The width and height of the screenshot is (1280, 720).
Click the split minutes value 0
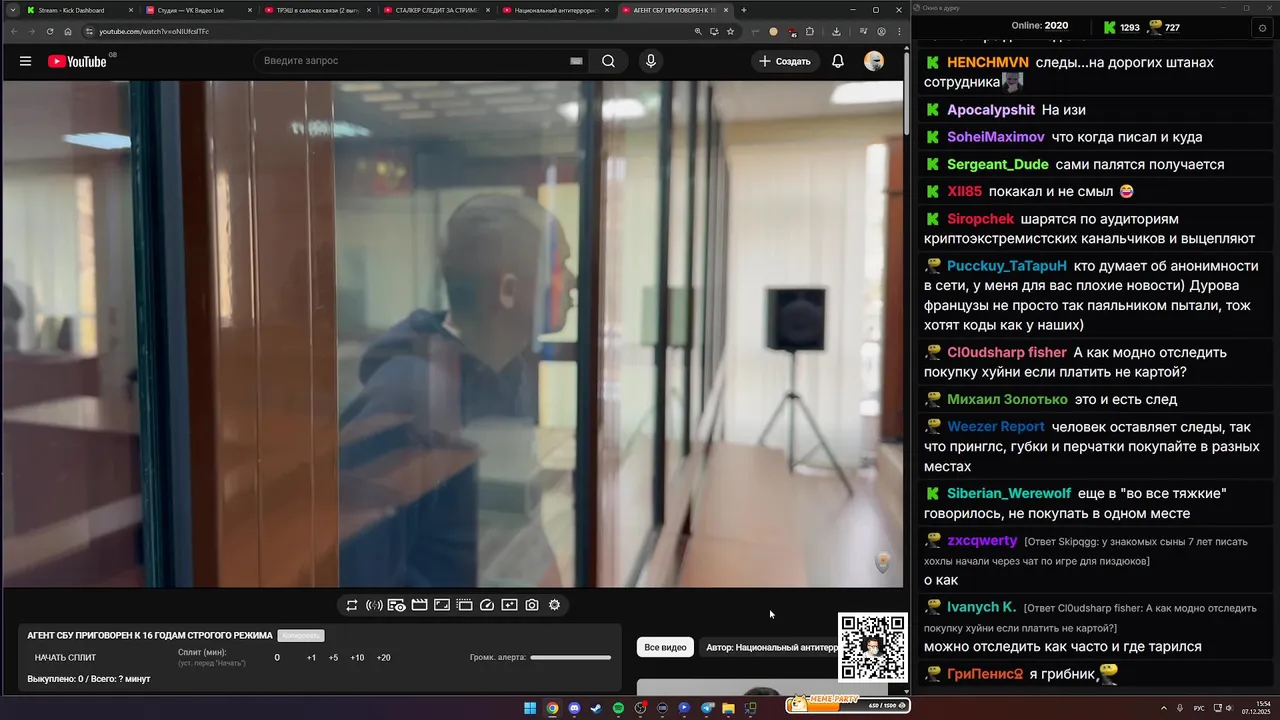click(x=277, y=658)
